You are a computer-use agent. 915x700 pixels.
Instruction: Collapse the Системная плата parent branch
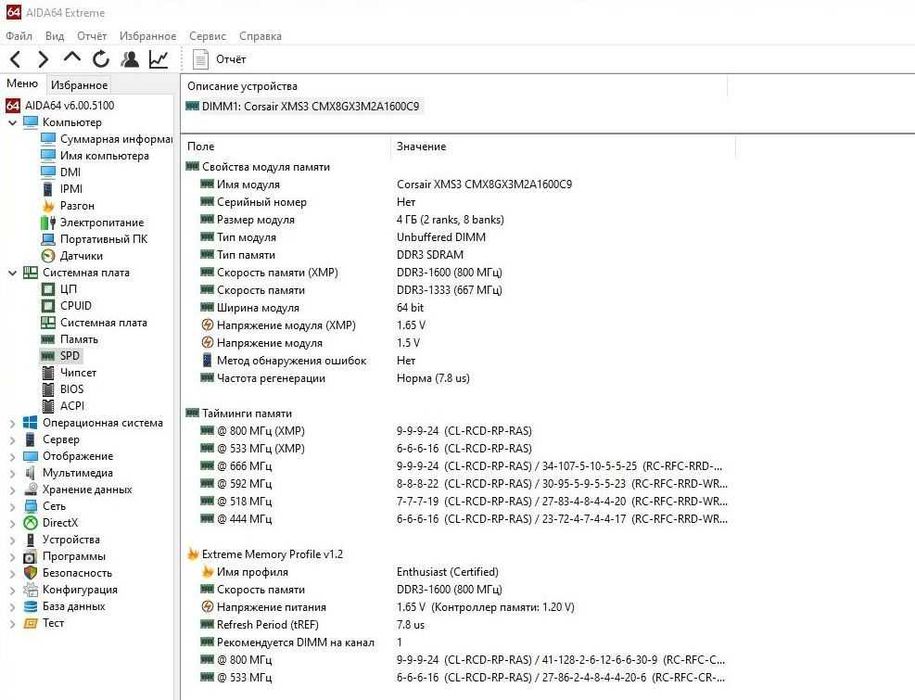(x=12, y=272)
